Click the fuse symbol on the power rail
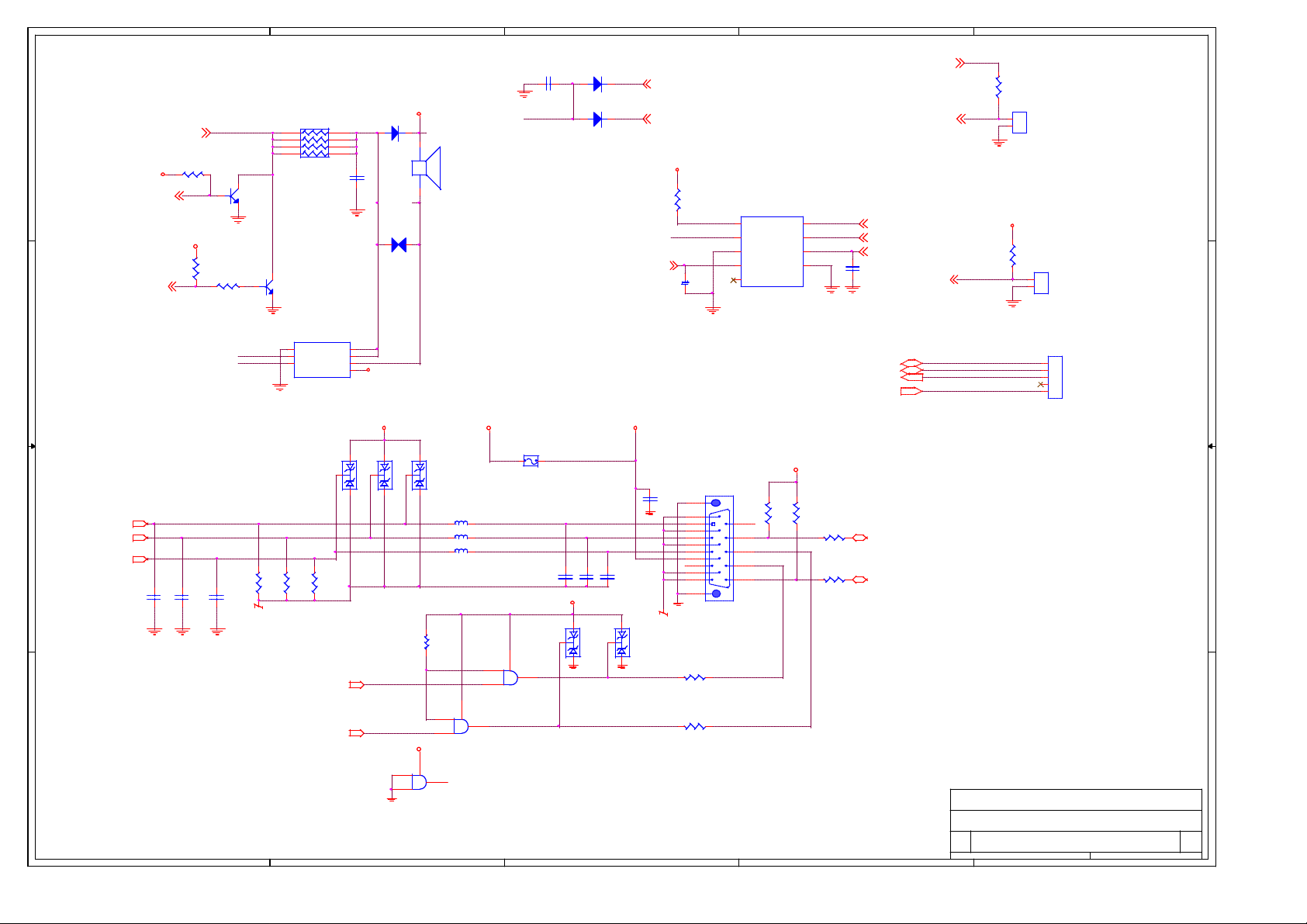 pos(531,461)
